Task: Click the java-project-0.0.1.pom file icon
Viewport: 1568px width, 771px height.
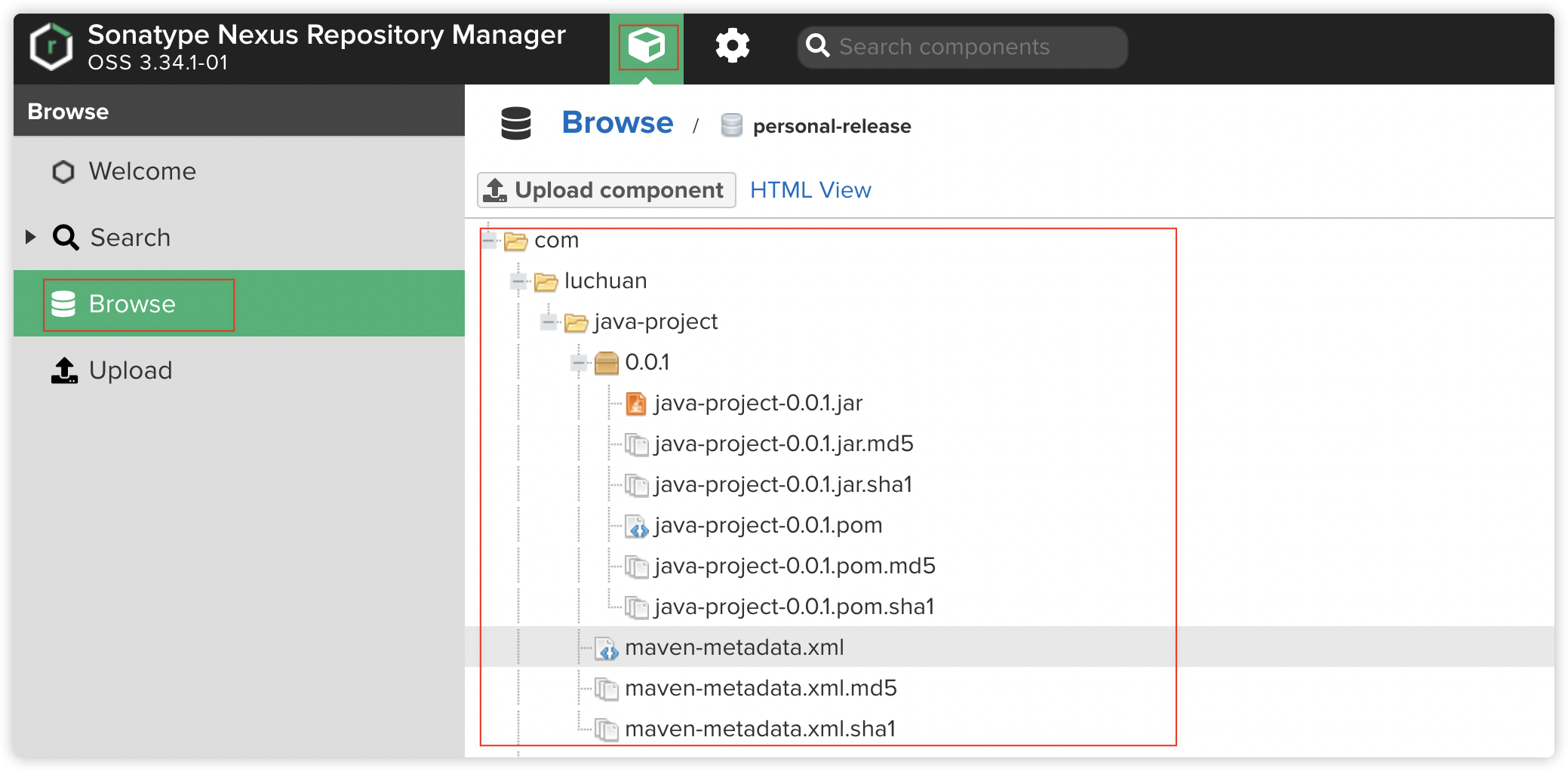Action: pyautogui.click(x=637, y=526)
